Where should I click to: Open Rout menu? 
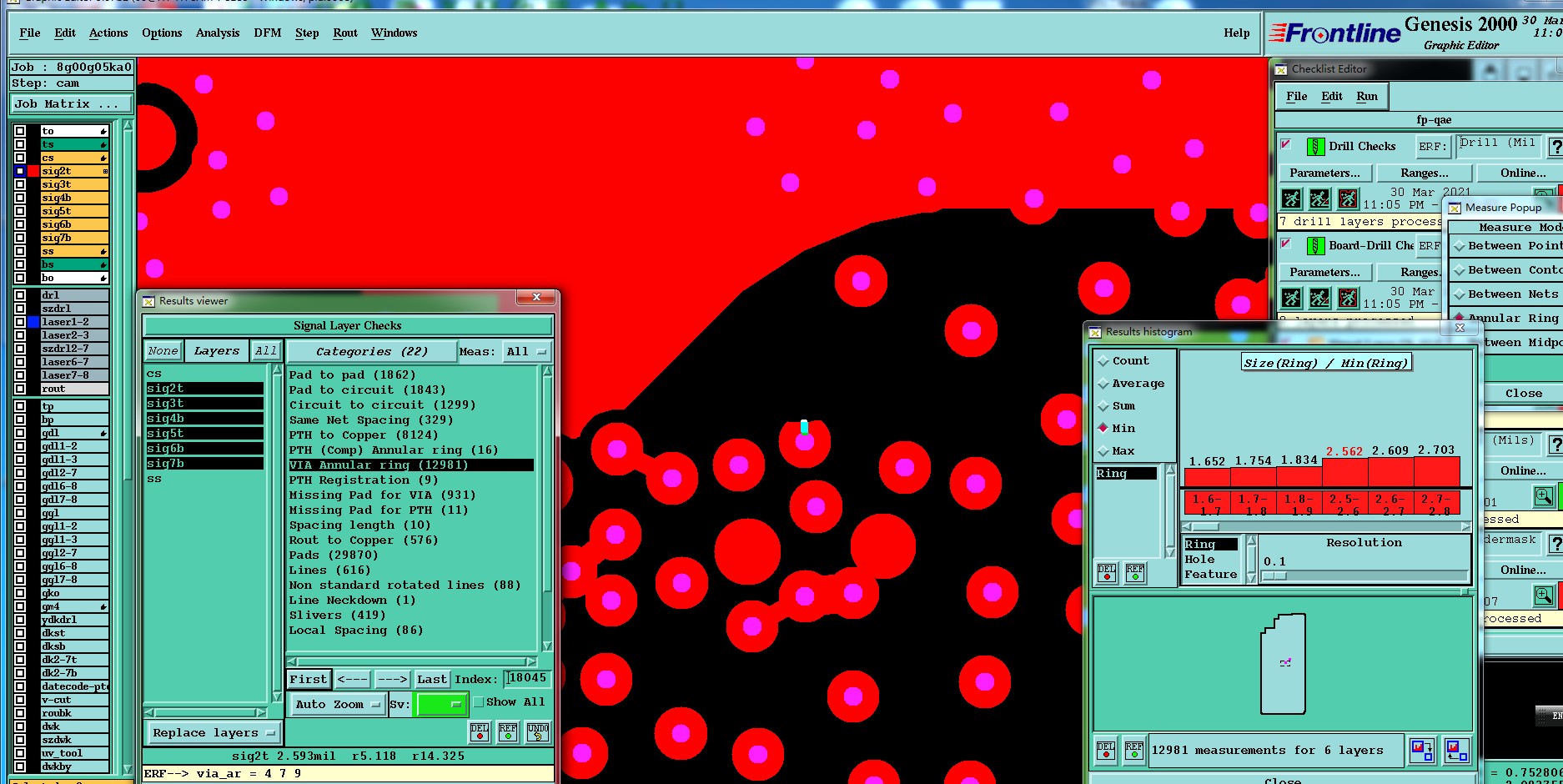click(x=345, y=33)
